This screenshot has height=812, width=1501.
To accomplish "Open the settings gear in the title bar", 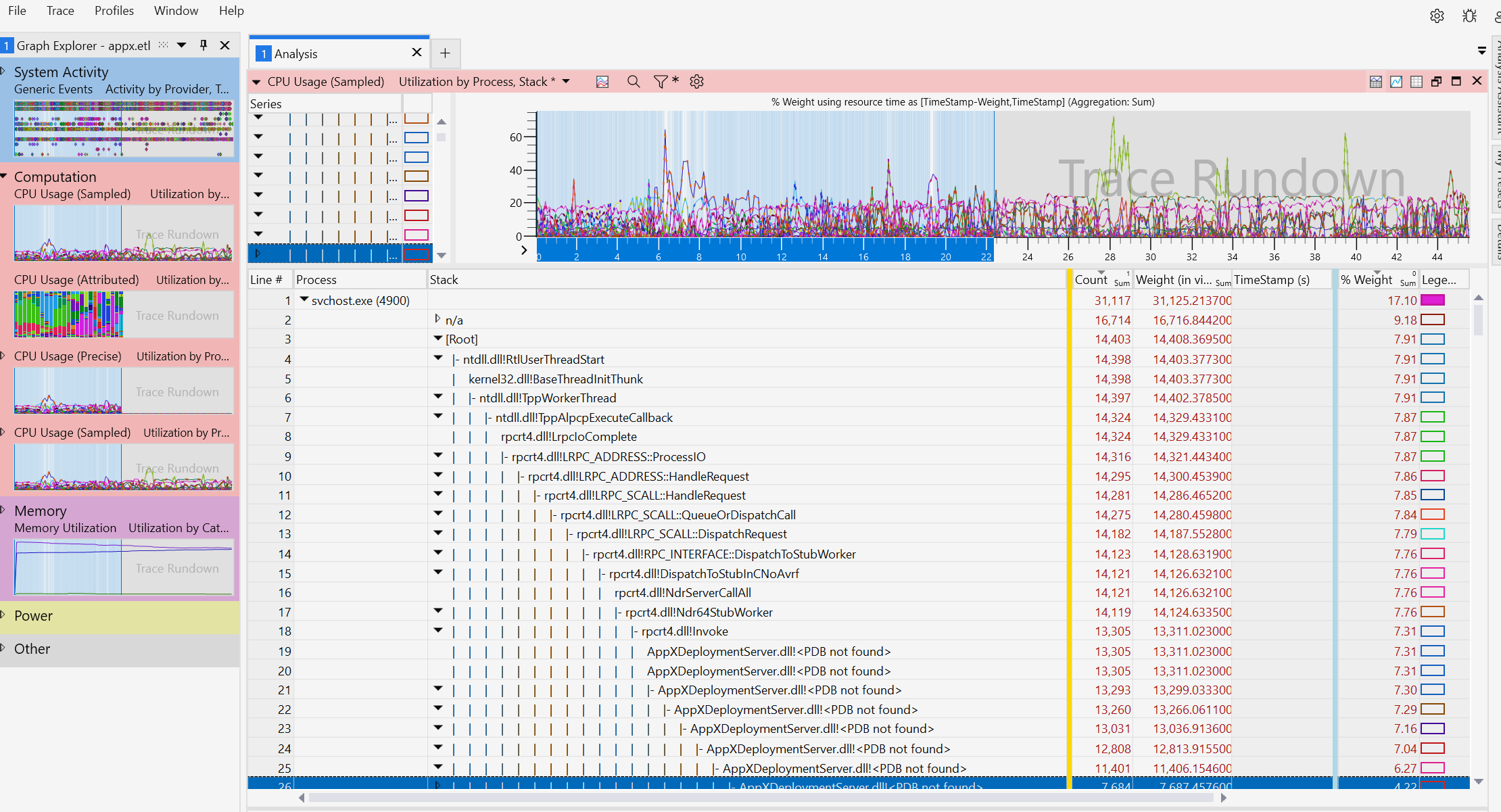I will (x=1437, y=16).
